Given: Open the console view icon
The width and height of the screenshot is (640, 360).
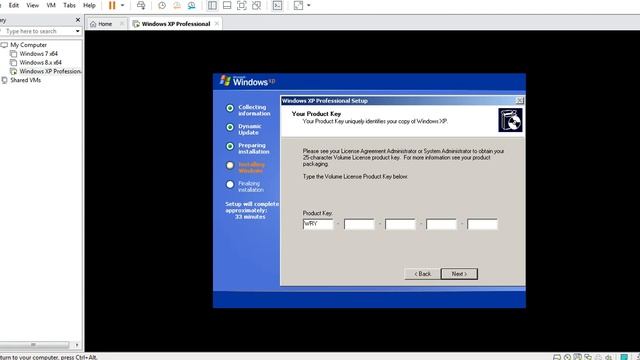Looking at the screenshot, I should tap(277, 5).
